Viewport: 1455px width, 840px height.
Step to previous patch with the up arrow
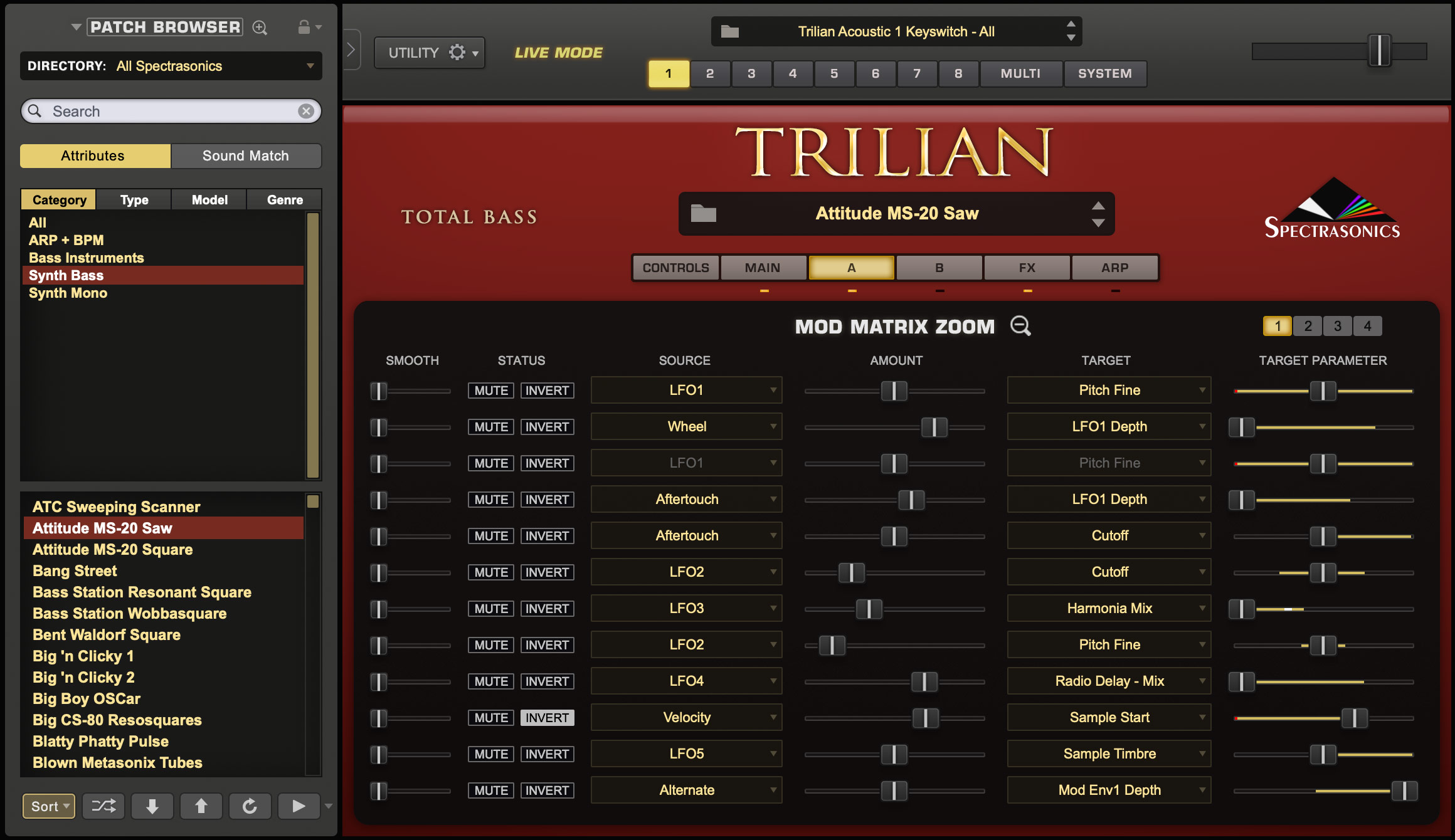tap(201, 806)
